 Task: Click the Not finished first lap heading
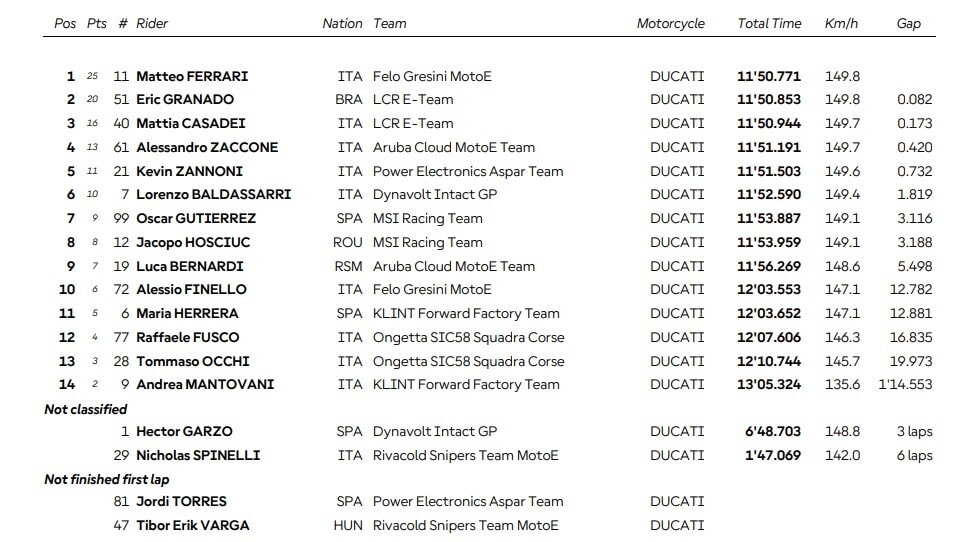(x=105, y=479)
